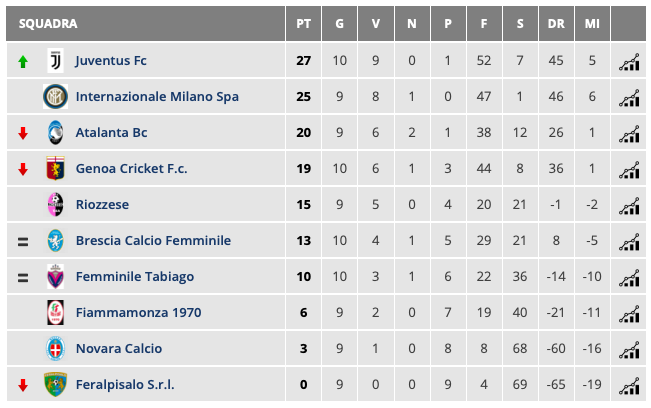
Task: Open stats chart icon for Riozzese row
Action: (x=629, y=206)
